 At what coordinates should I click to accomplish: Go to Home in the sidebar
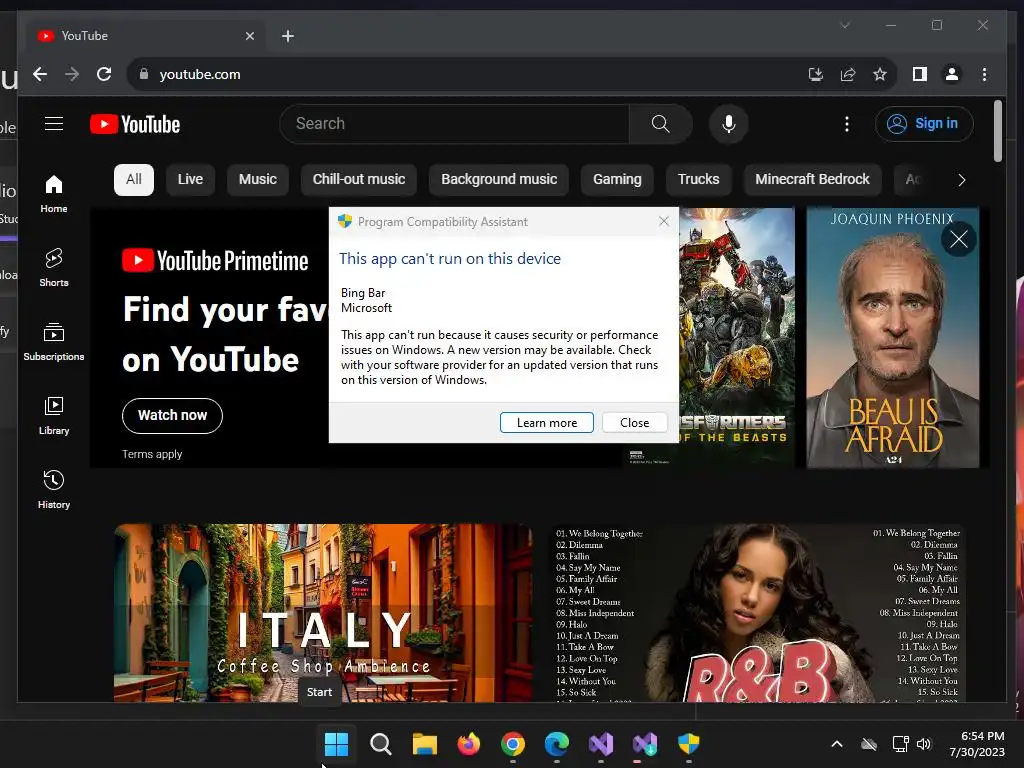click(54, 194)
